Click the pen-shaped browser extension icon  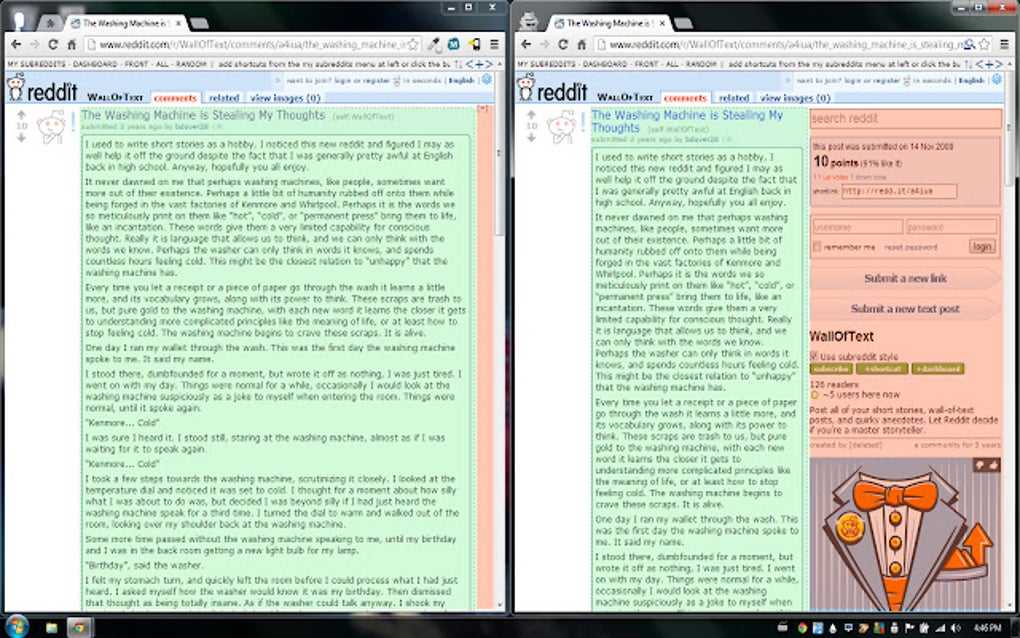pyautogui.click(x=433, y=44)
